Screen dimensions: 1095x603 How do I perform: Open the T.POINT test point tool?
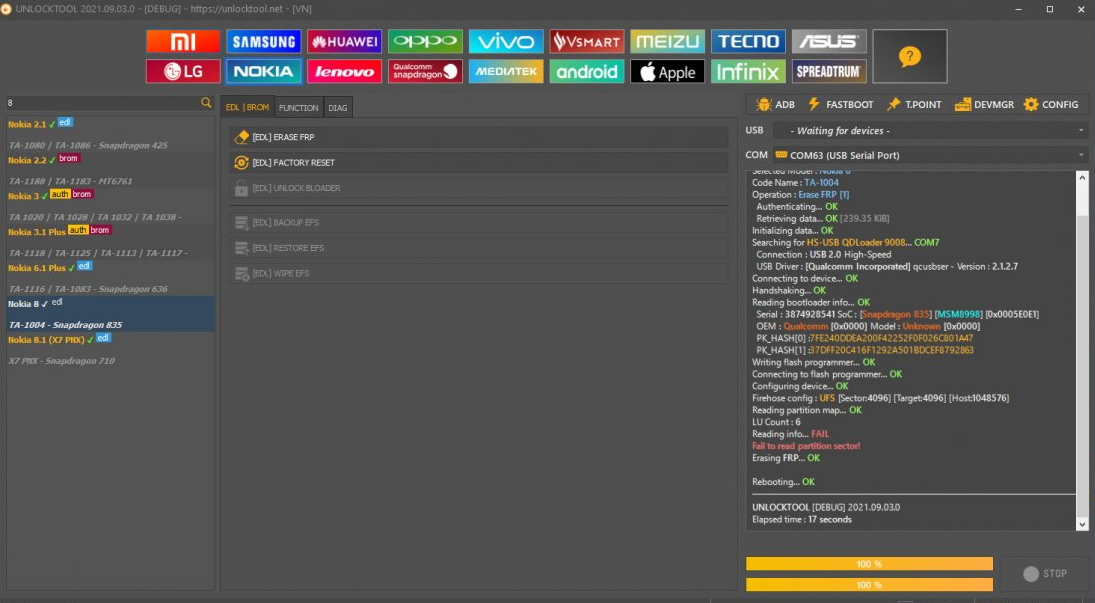click(x=914, y=104)
